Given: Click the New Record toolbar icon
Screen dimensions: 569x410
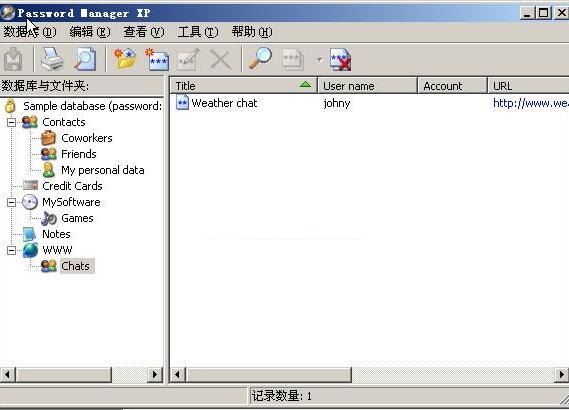Looking at the screenshot, I should point(157,59).
